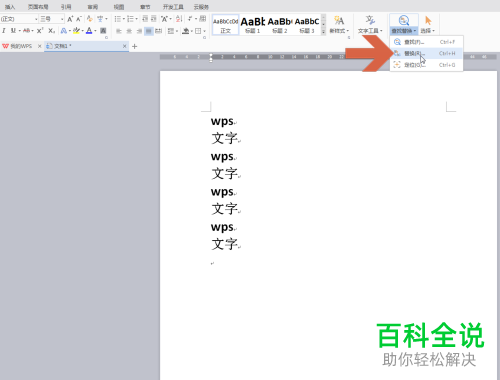This screenshot has width=500, height=380.
Task: Expand the styles gallery list
Action: tap(323, 32)
